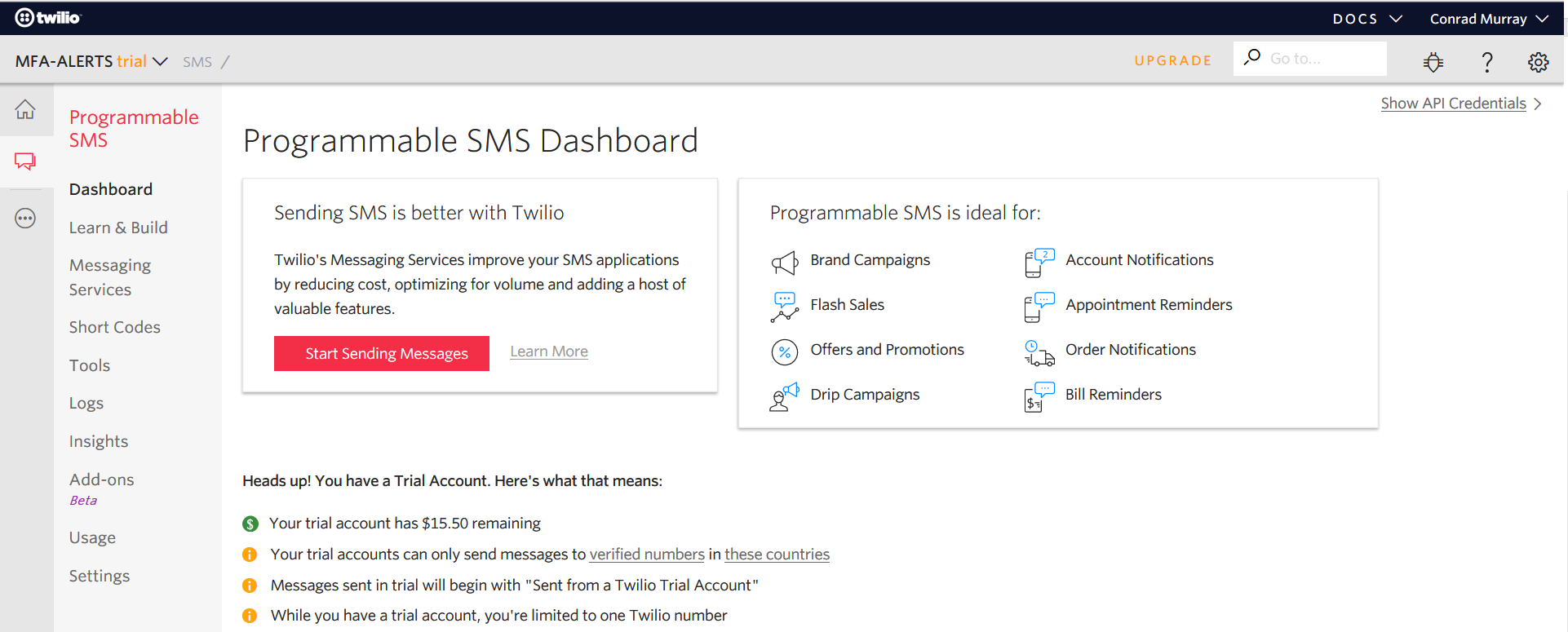The width and height of the screenshot is (1568, 632).
Task: Click the info icon beside Twilio Trial Account message
Action: click(x=250, y=586)
